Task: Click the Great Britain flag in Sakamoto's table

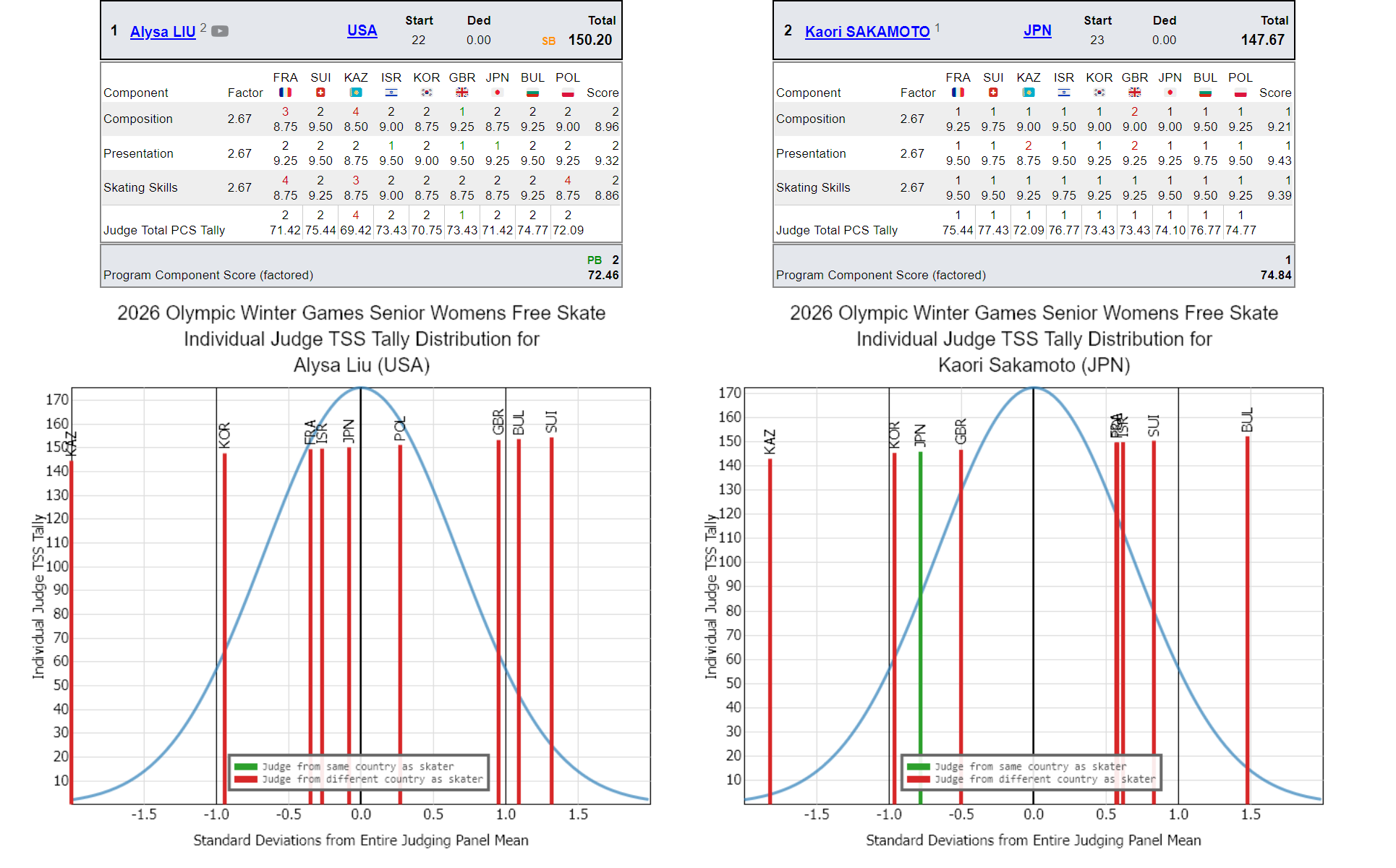Action: coord(1134,93)
